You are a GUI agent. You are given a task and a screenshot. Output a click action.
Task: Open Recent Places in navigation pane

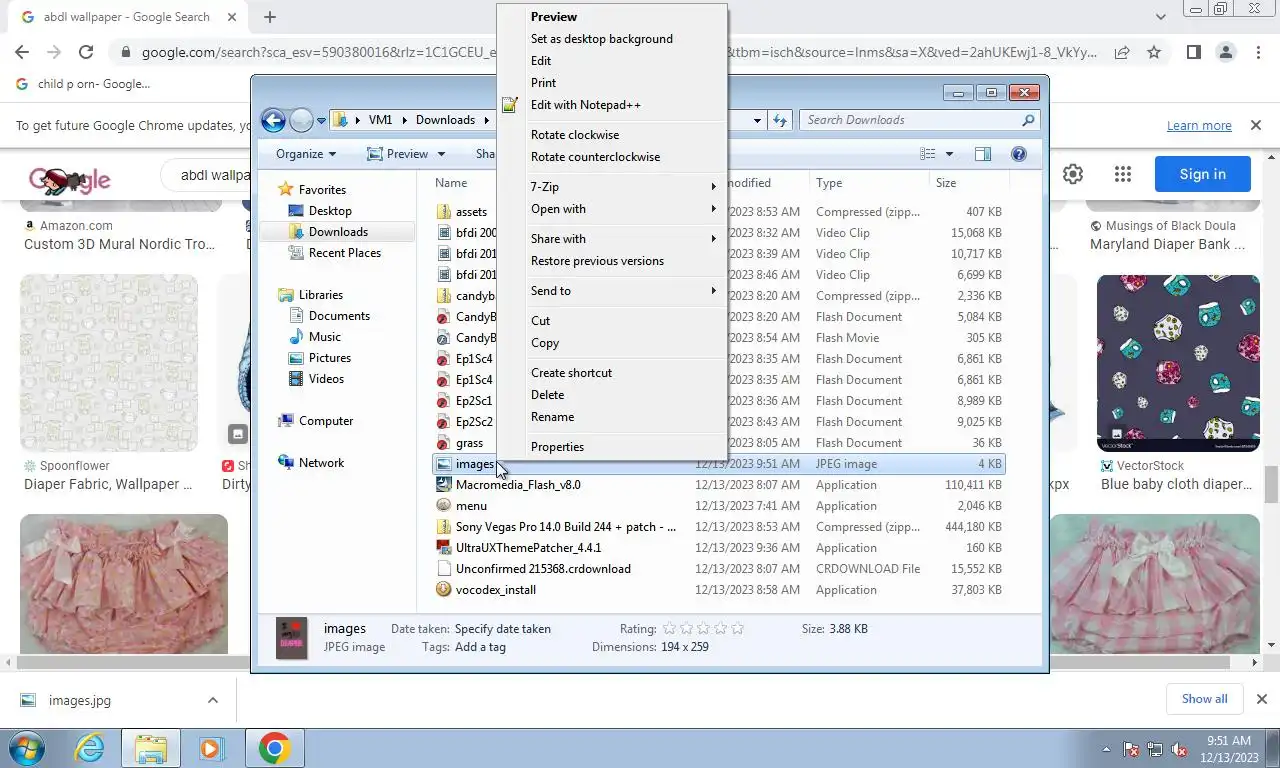(x=344, y=253)
